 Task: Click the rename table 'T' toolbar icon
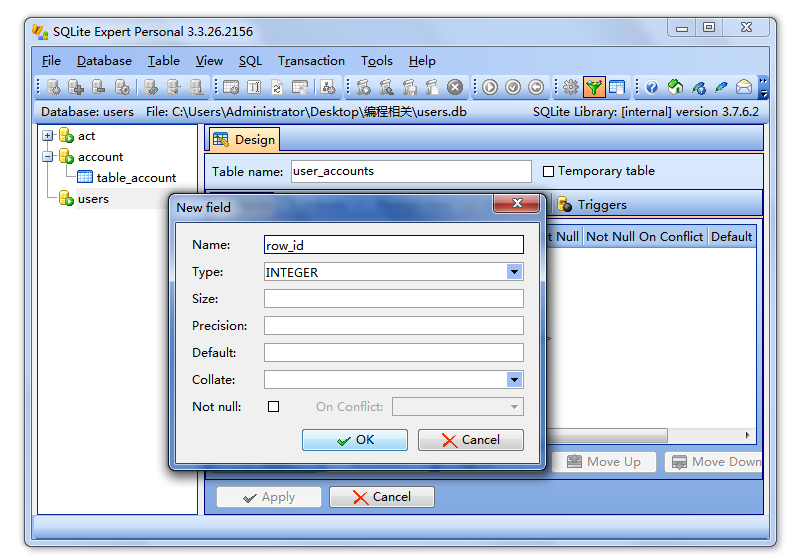[x=254, y=87]
